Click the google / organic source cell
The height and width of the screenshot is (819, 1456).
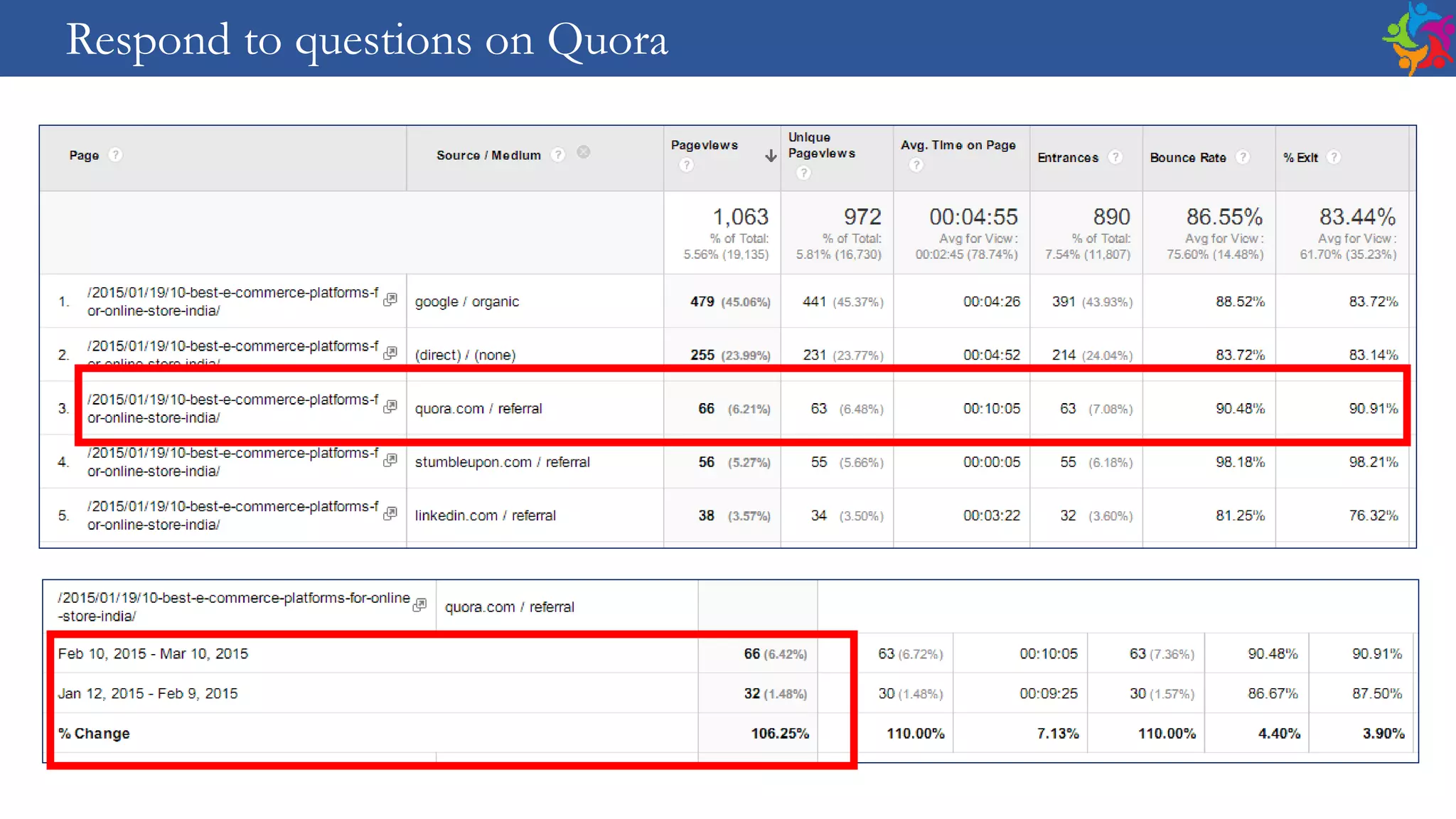[467, 301]
